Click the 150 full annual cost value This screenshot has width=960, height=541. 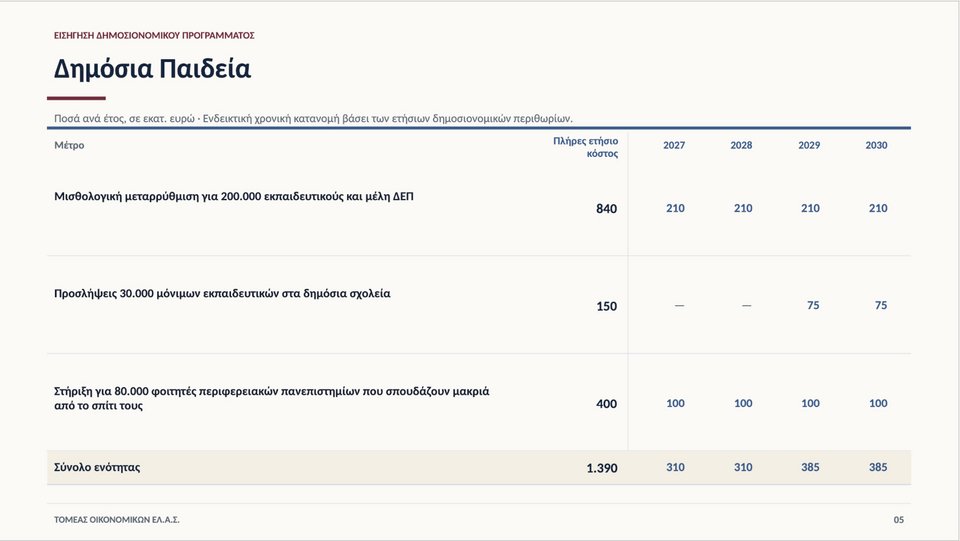(x=607, y=306)
